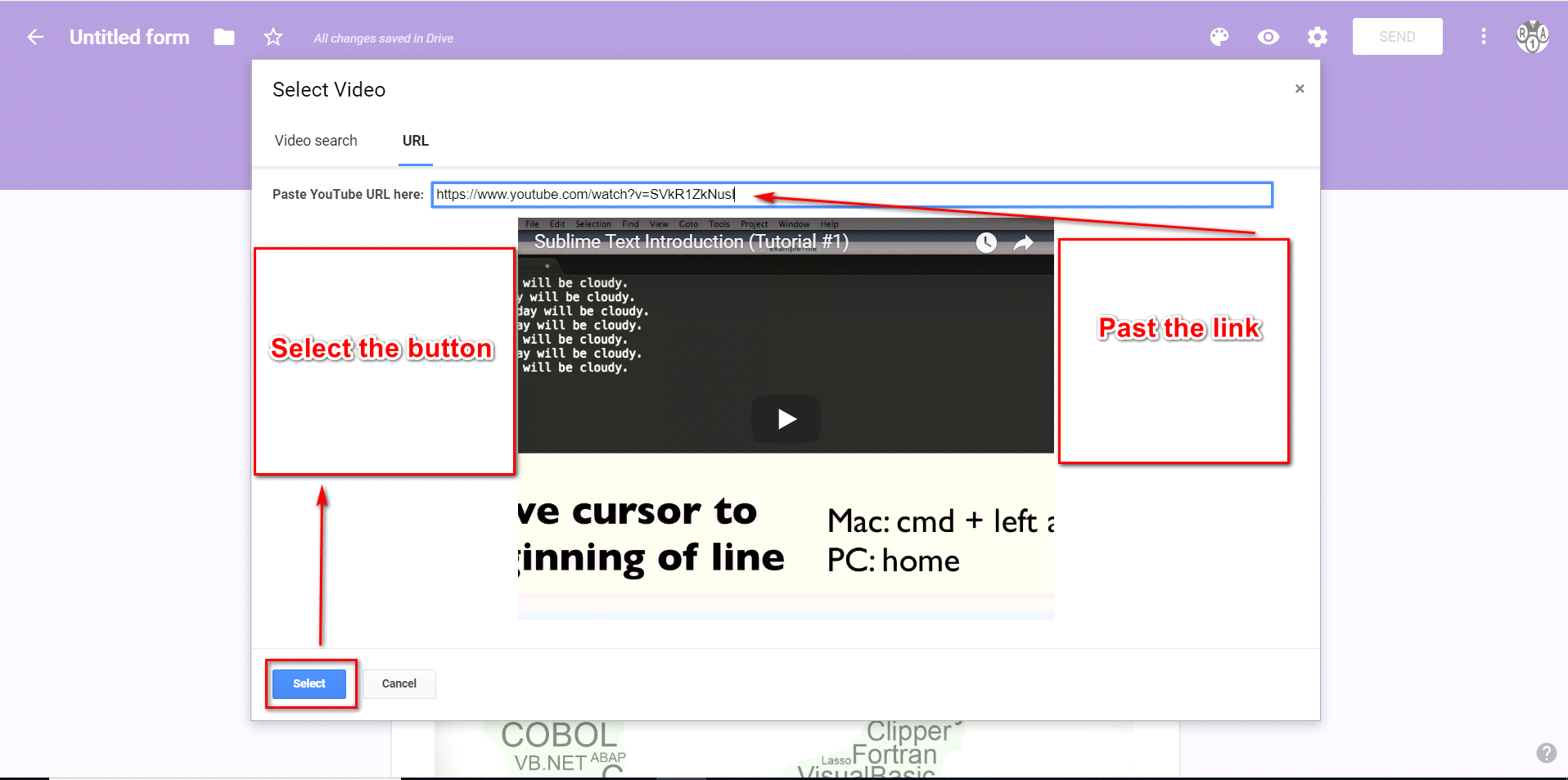Click the video title Sublime Text Introduction

(692, 241)
